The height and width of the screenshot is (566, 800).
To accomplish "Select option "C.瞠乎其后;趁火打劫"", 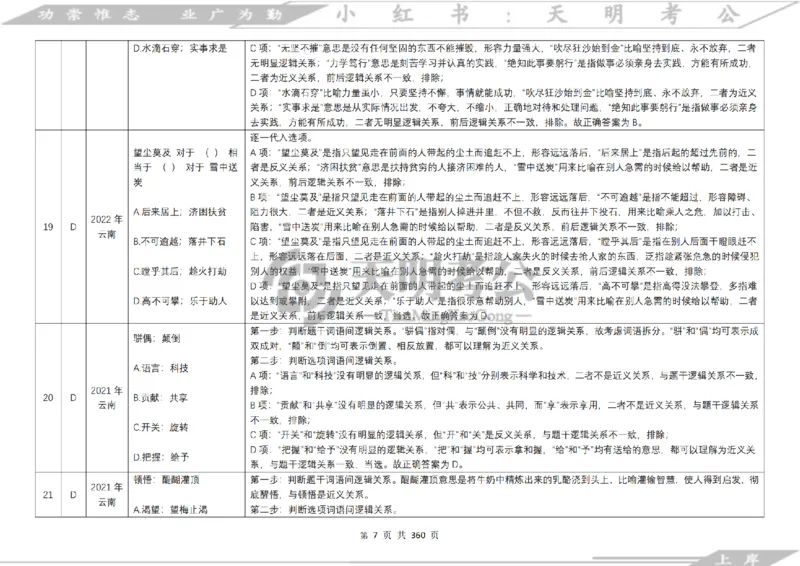I will pyautogui.click(x=180, y=271).
